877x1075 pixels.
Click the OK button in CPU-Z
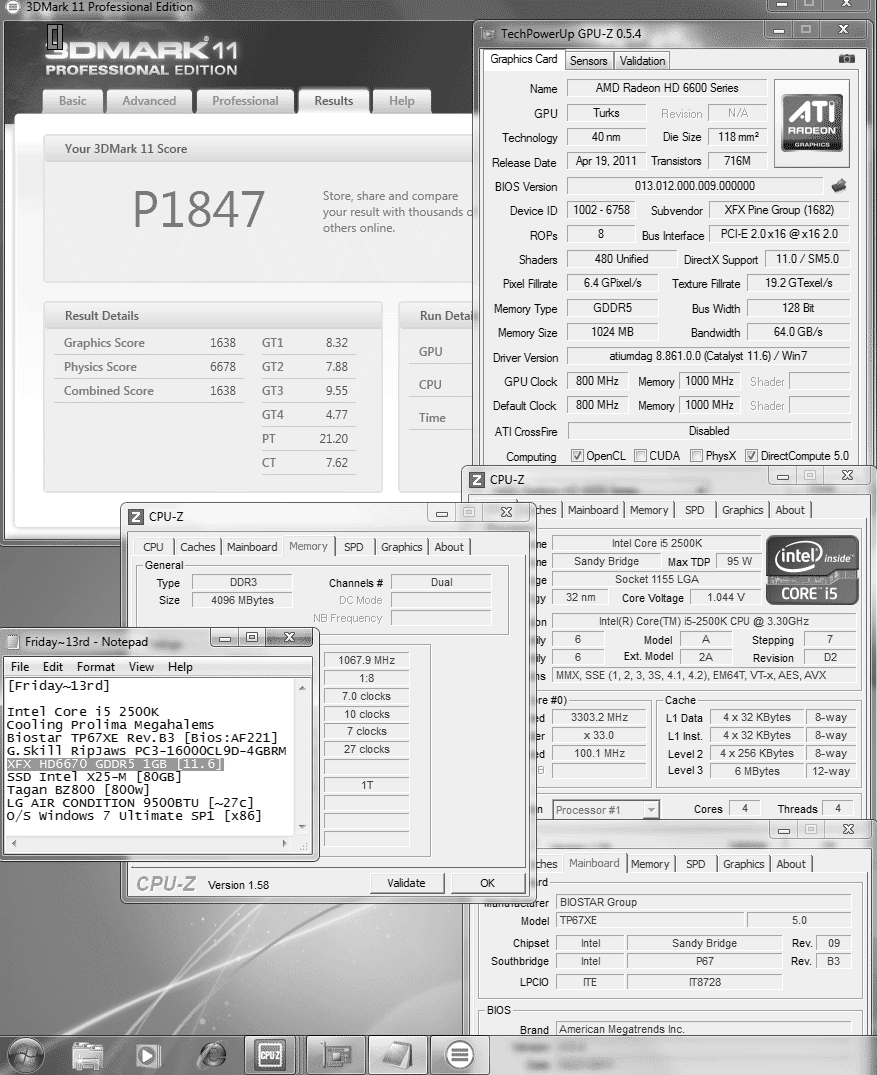pyautogui.click(x=488, y=883)
